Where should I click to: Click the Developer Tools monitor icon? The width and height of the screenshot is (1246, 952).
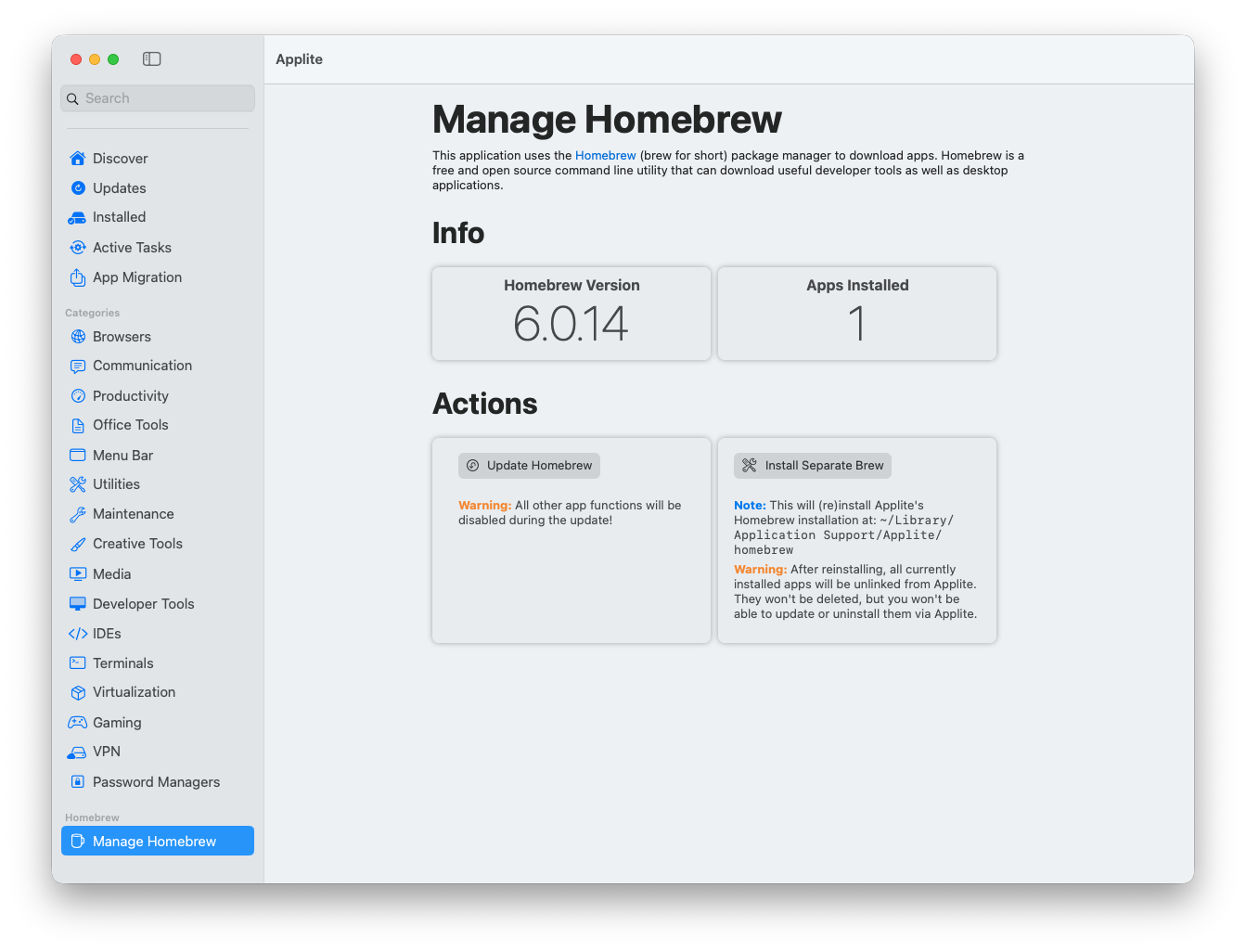click(78, 604)
